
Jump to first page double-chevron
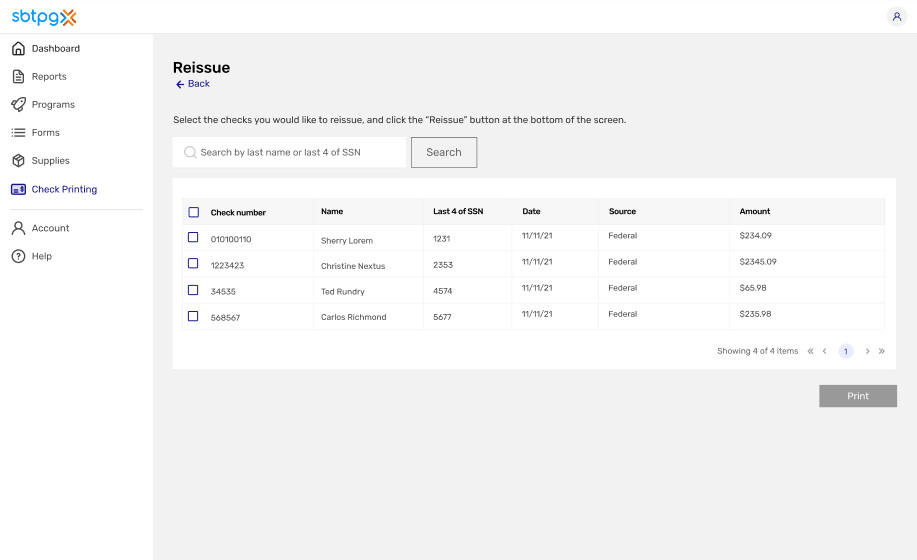pos(811,351)
